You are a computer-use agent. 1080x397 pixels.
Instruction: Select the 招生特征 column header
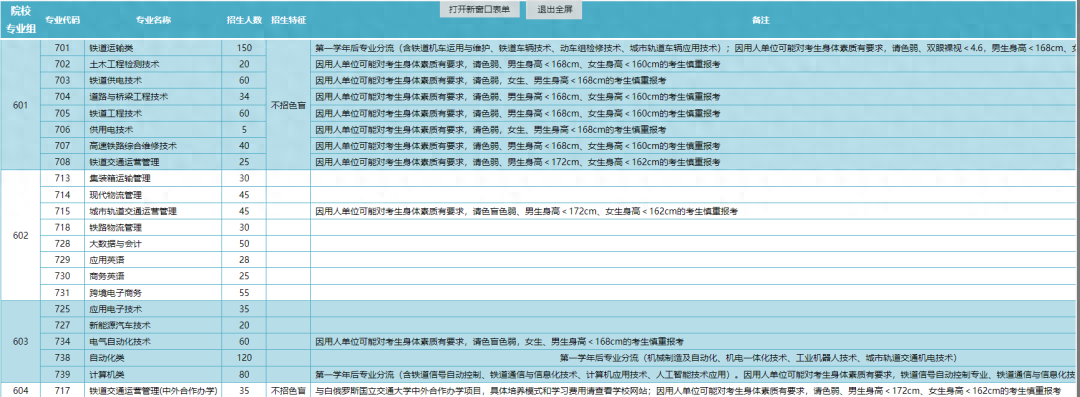pos(289,20)
